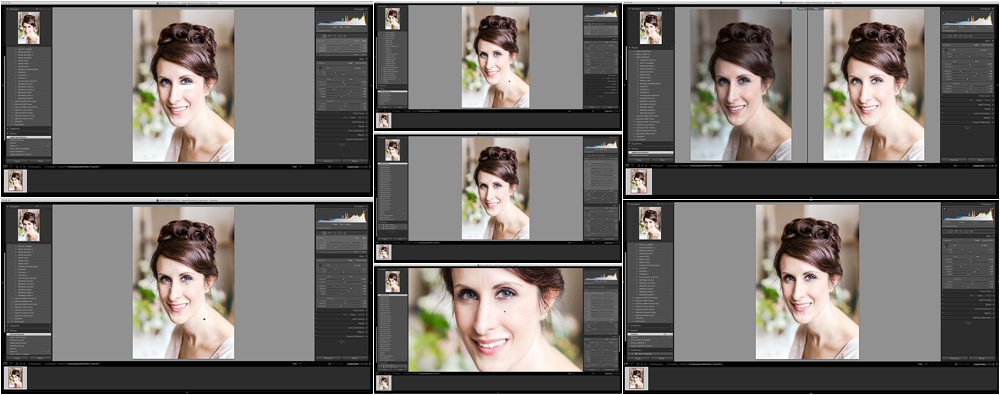The image size is (1000, 395).
Task: Pick White Balance eyedropper in top-left screenshot
Action: pyautogui.click(x=319, y=69)
